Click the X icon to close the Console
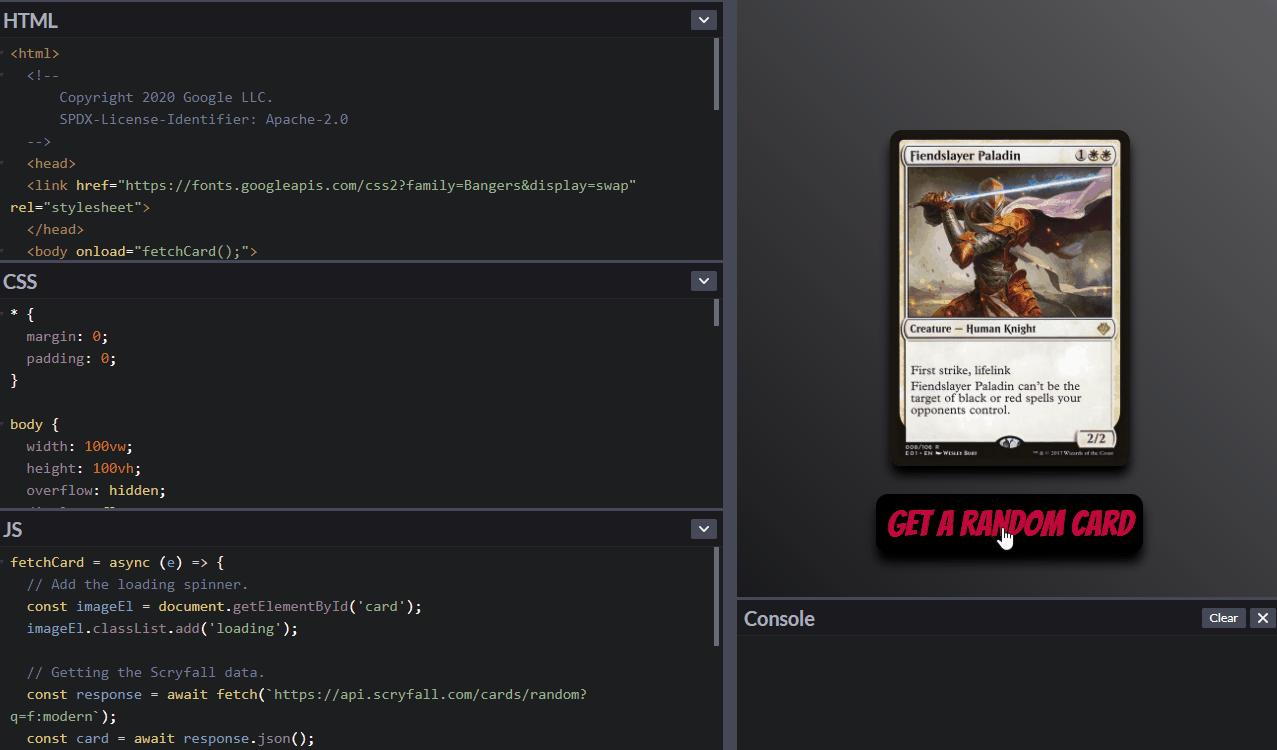This screenshot has height=750, width=1277. (1262, 618)
